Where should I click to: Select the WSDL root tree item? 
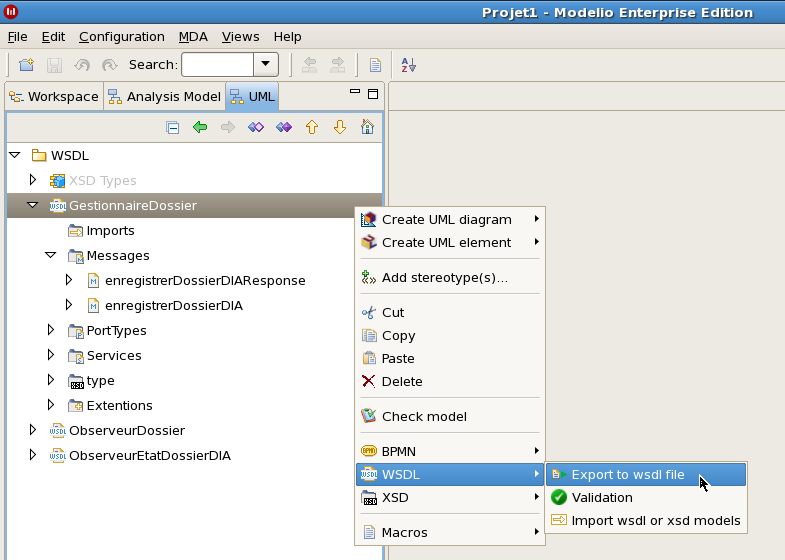tap(60, 155)
